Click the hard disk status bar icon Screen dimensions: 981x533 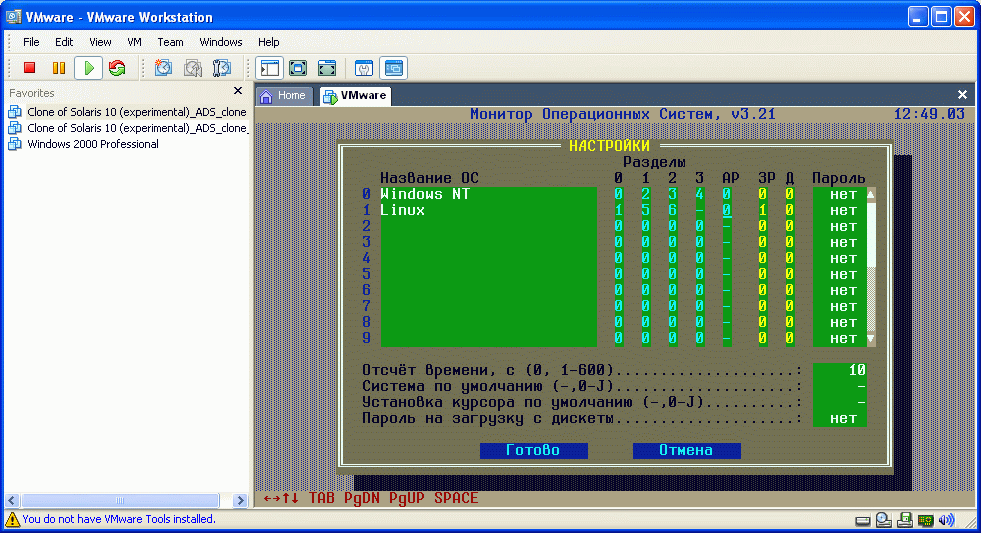pos(863,520)
